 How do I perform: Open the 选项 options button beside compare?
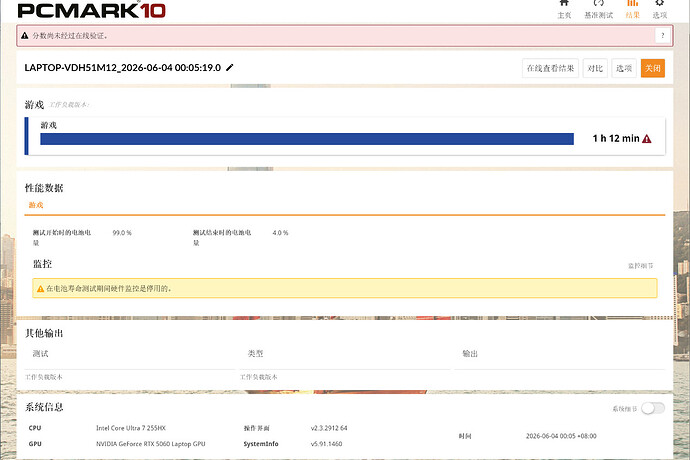(x=624, y=68)
